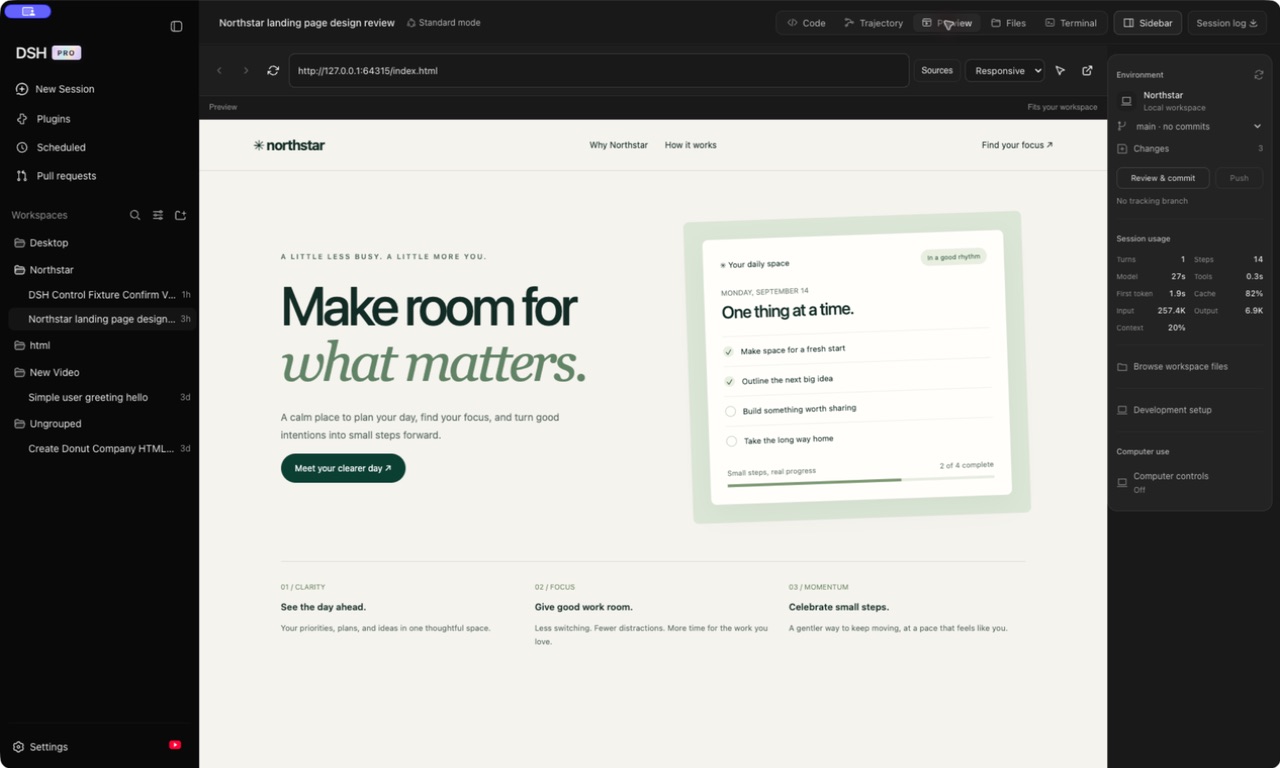Go forward in the preview browser
The width and height of the screenshot is (1280, 768).
click(246, 71)
